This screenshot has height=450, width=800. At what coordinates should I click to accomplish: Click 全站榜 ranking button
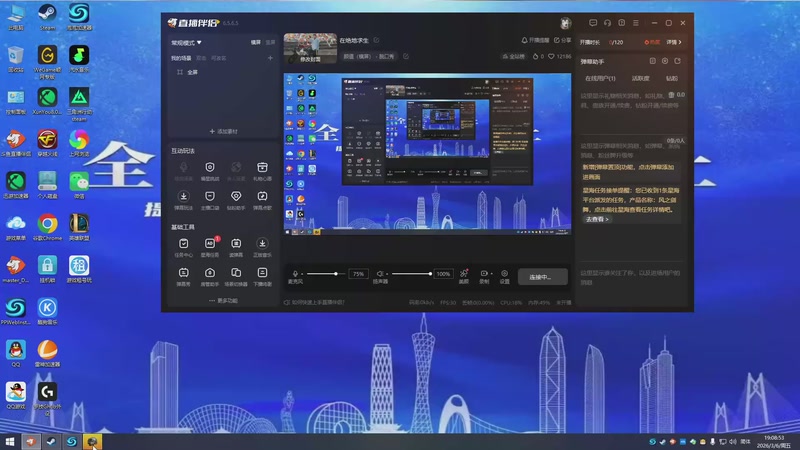[514, 57]
